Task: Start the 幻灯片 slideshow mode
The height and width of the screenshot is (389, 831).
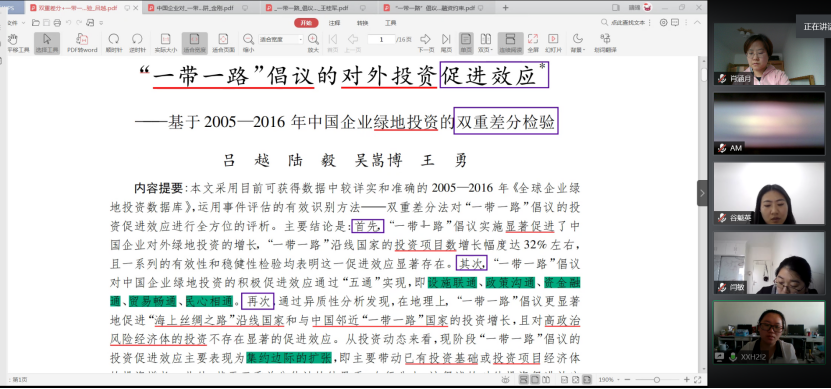Action: (553, 42)
